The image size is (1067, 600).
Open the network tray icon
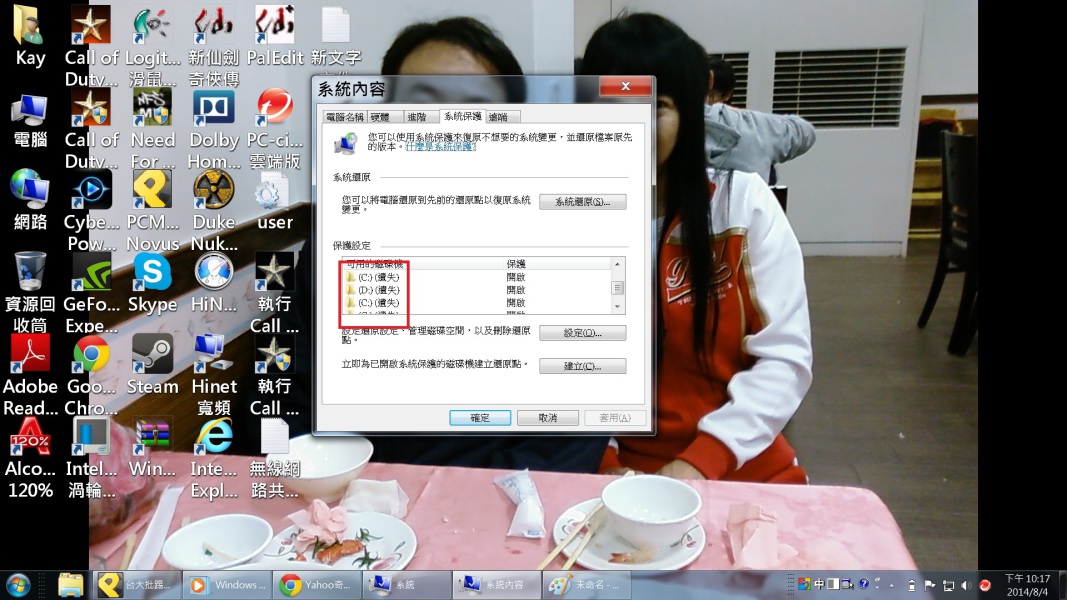pyautogui.click(x=948, y=585)
